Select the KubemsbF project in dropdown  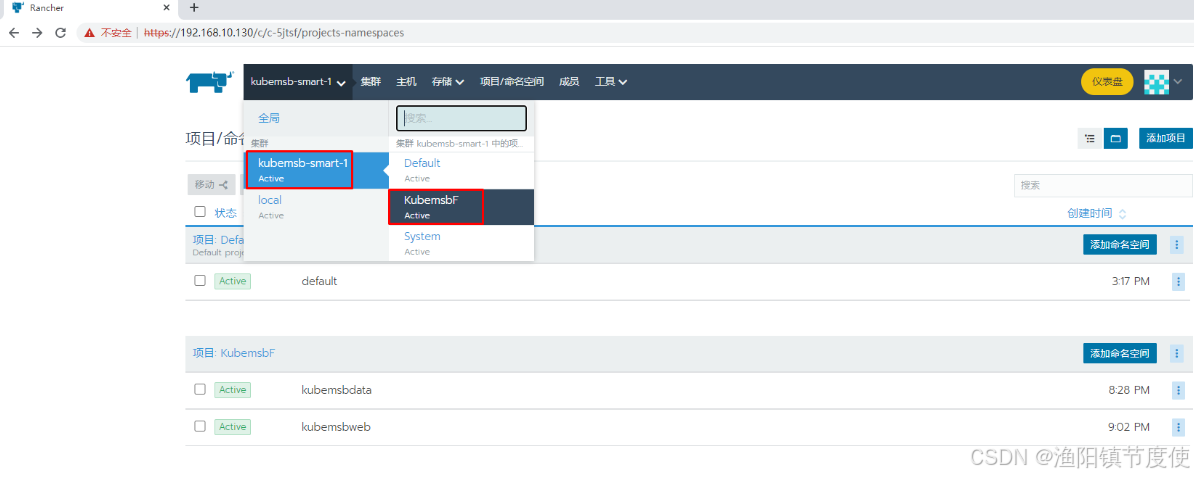click(461, 206)
